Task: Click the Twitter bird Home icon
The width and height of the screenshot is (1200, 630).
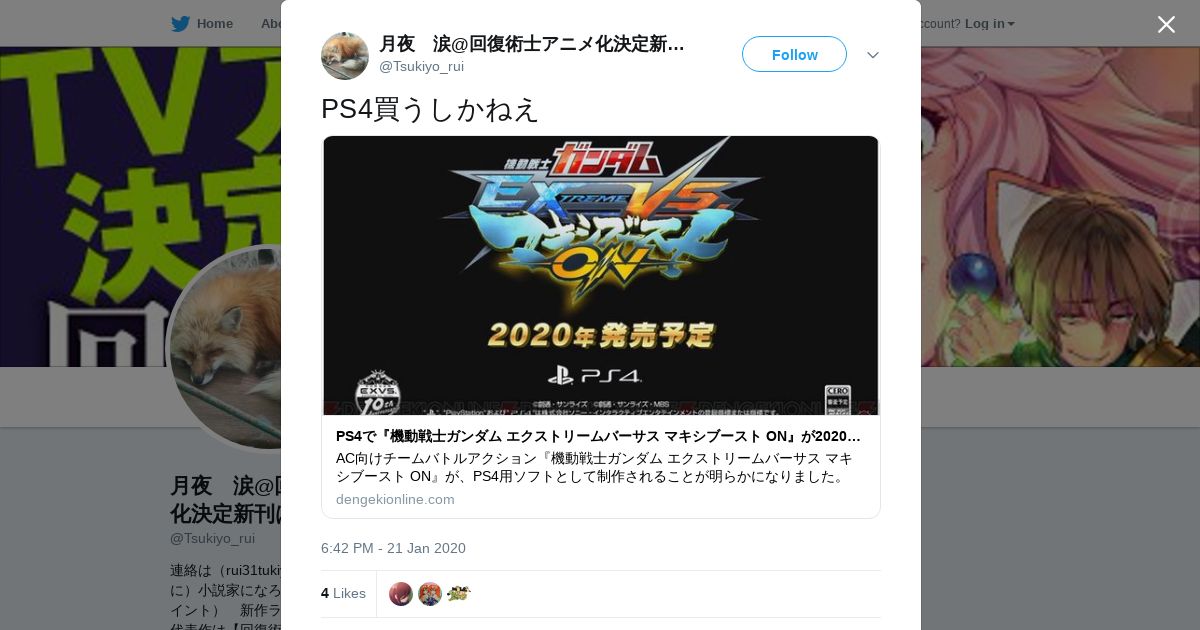Action: point(180,24)
